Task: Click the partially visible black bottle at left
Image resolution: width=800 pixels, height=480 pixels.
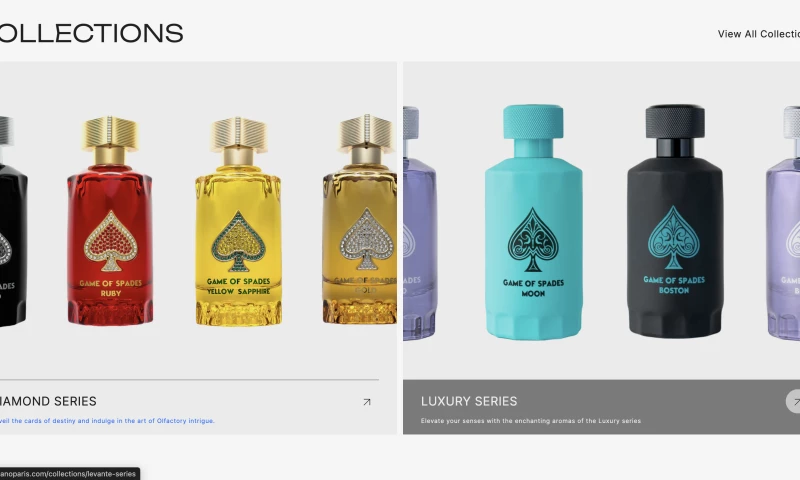Action: click(x=13, y=221)
